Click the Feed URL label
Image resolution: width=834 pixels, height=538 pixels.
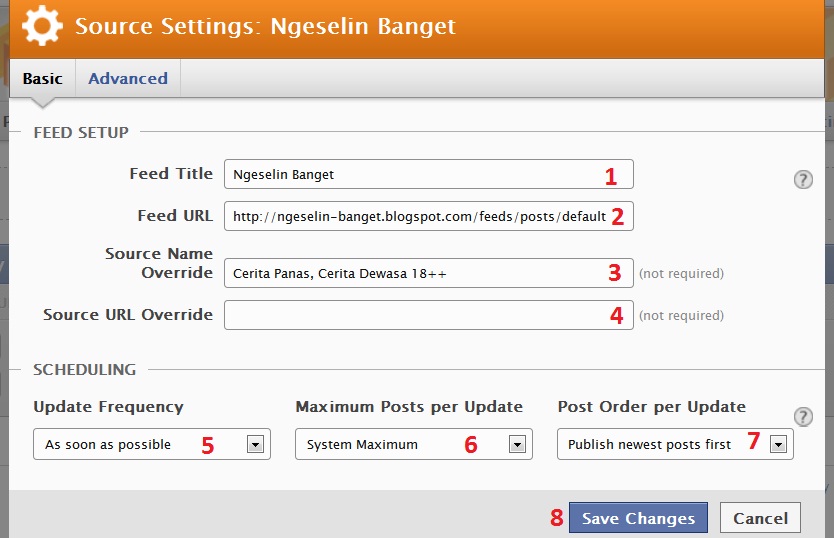pos(175,216)
